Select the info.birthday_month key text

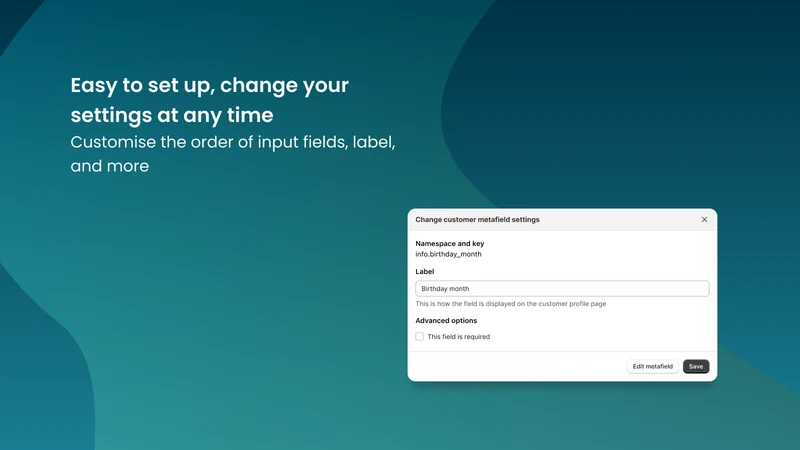(448, 254)
